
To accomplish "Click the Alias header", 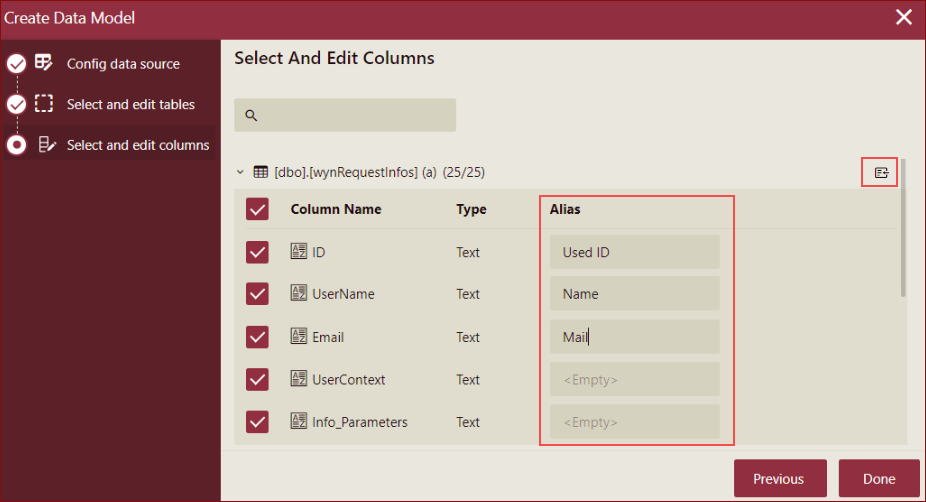I will tap(565, 209).
